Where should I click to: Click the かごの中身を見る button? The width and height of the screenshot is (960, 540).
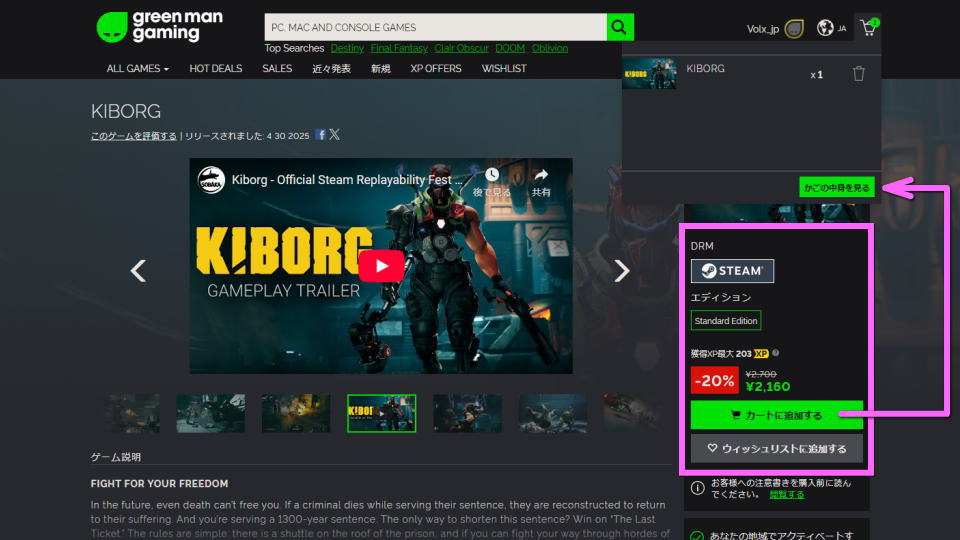(x=836, y=187)
